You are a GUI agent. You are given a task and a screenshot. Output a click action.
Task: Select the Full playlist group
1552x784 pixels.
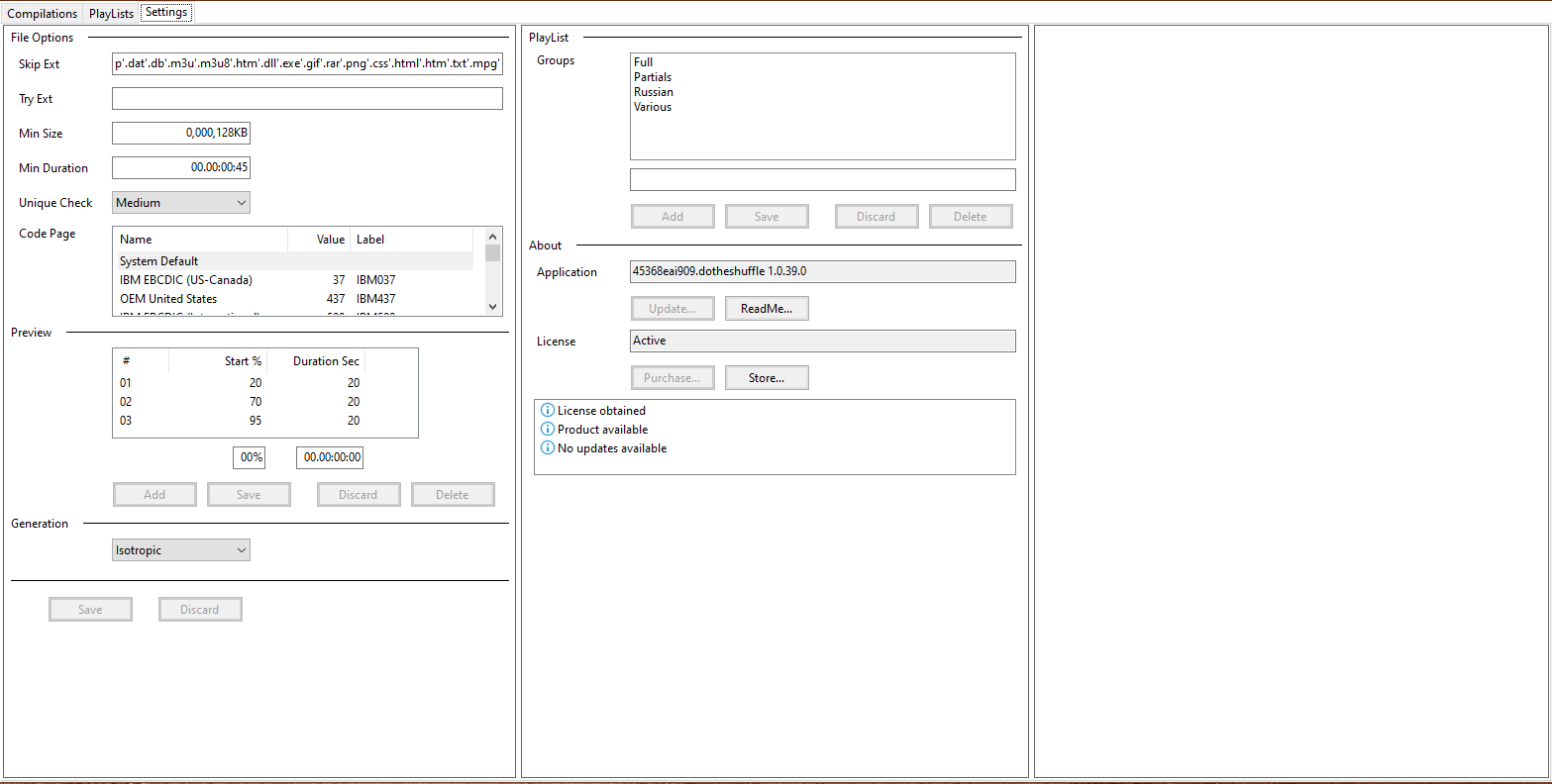click(x=643, y=62)
